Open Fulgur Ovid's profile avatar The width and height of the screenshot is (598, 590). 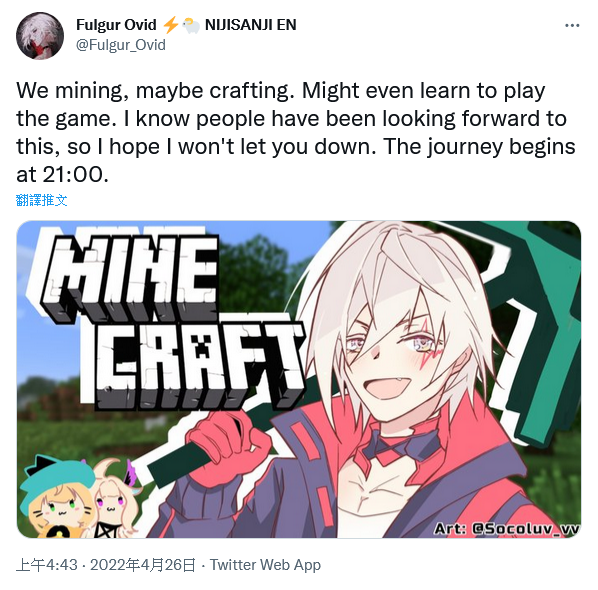pos(40,35)
